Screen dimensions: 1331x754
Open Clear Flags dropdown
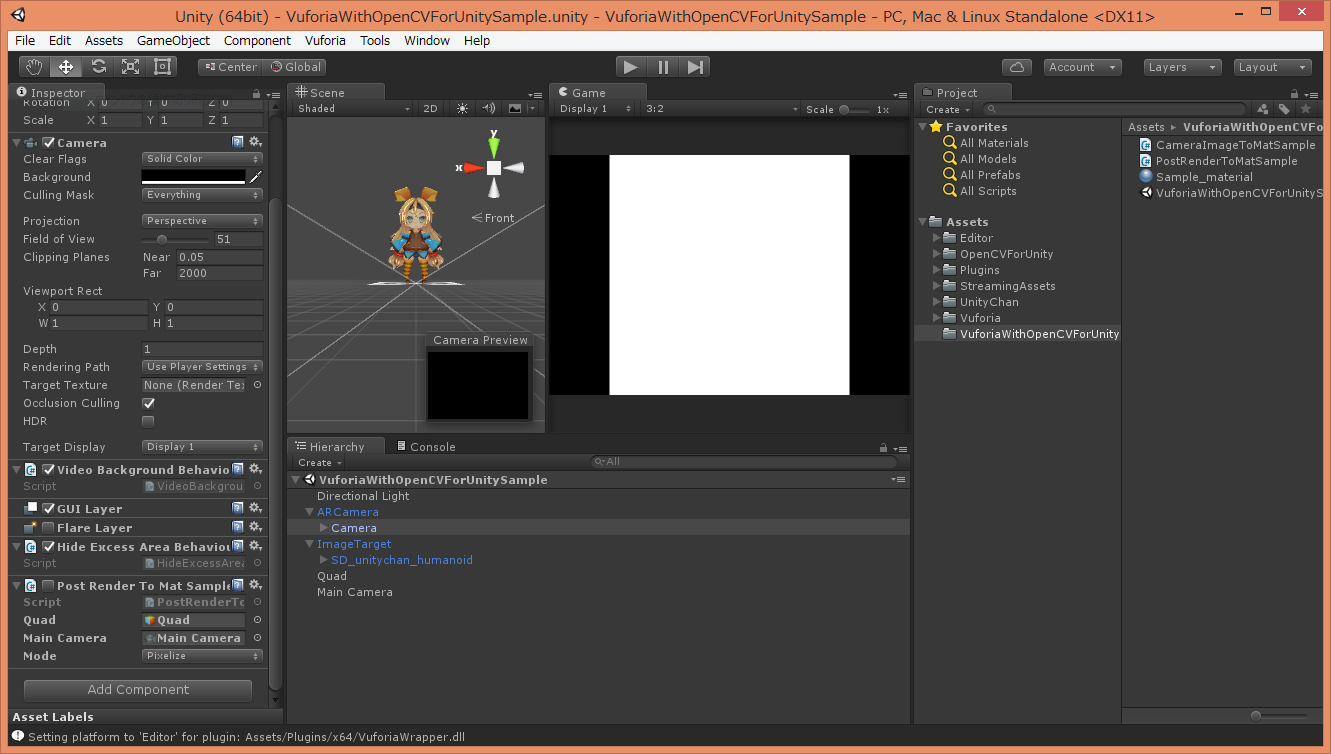(202, 159)
